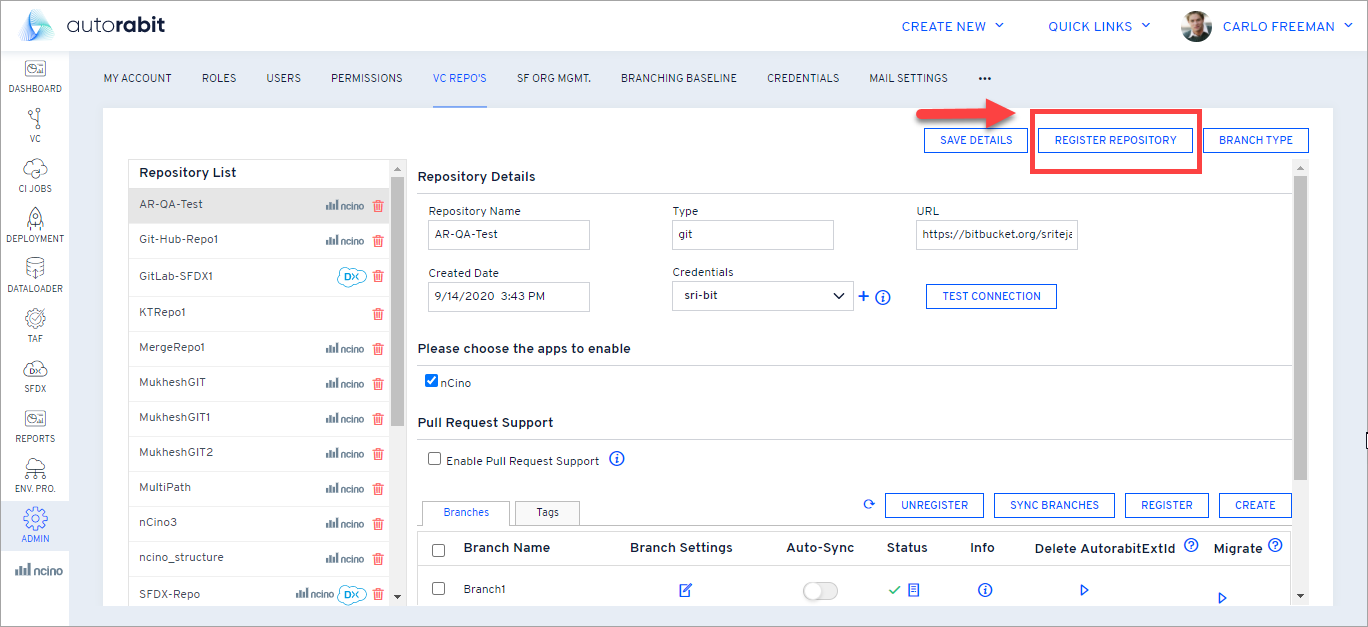
Task: Edit Branch1 branch settings pencil icon
Action: point(685,590)
